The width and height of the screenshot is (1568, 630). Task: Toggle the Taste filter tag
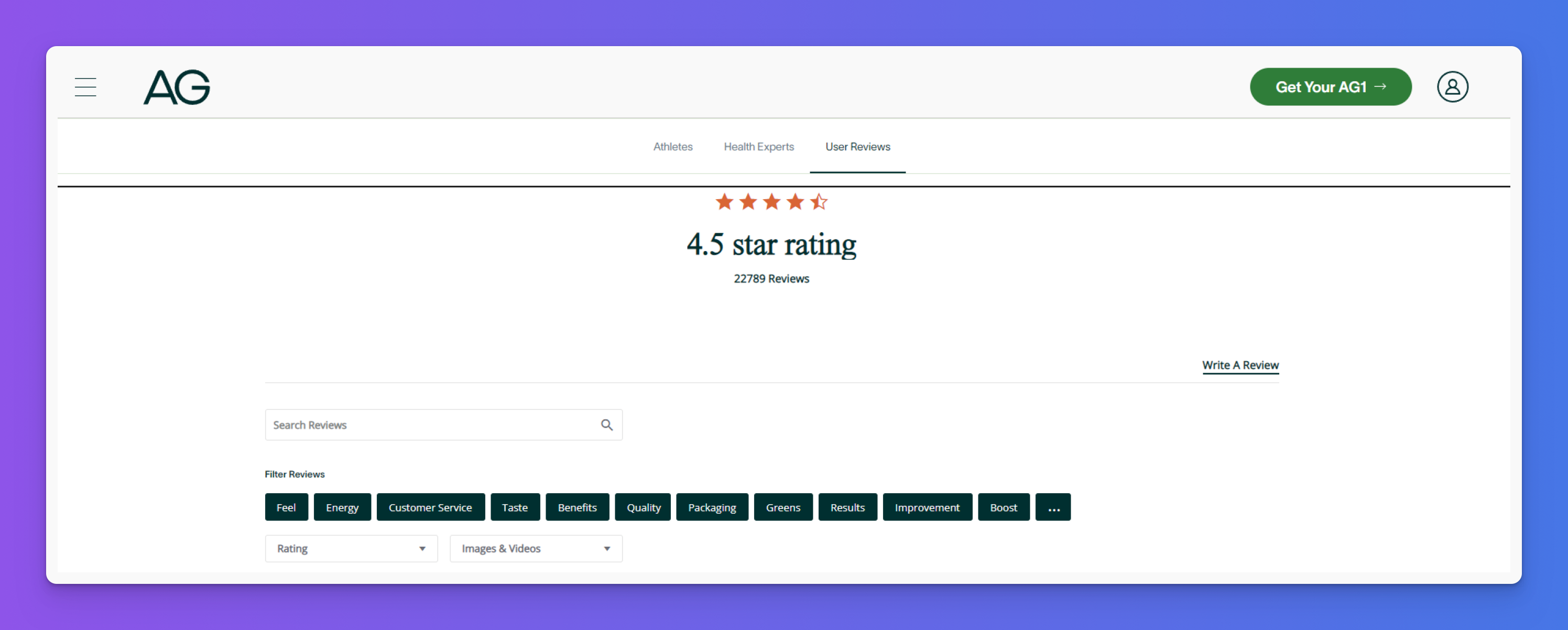point(515,507)
